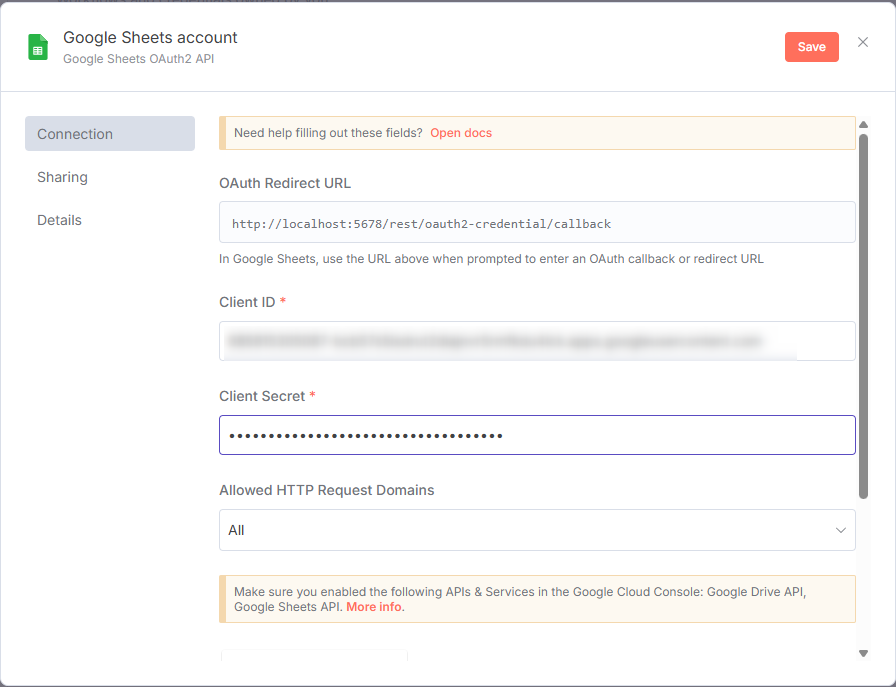
Task: Click the Google Sheets logo icon
Action: pyautogui.click(x=38, y=47)
